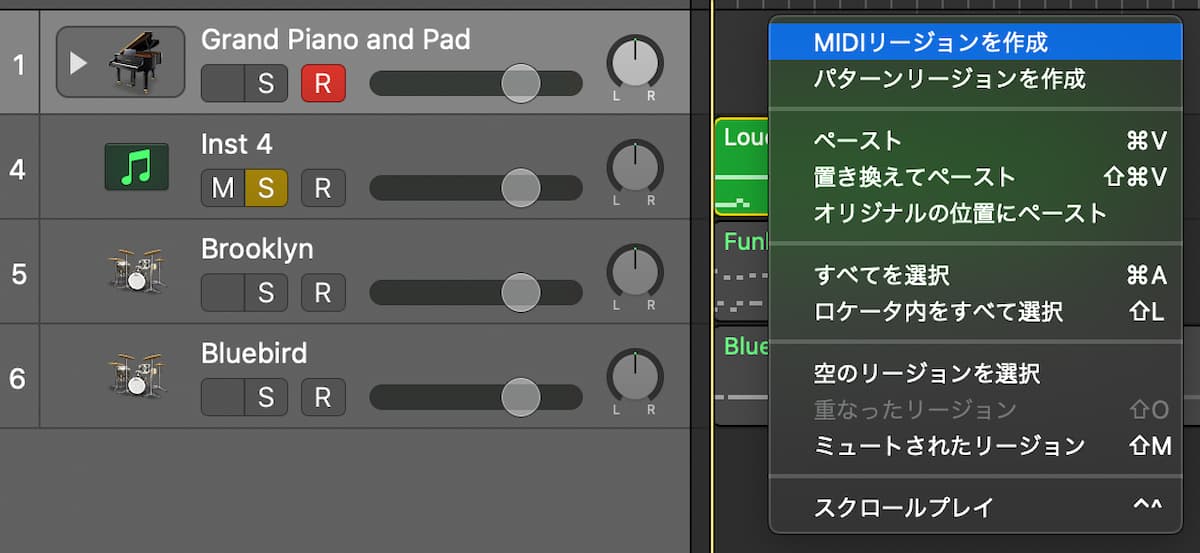The height and width of the screenshot is (553, 1200).
Task: Record-enable the Brooklyn track
Action: [323, 292]
